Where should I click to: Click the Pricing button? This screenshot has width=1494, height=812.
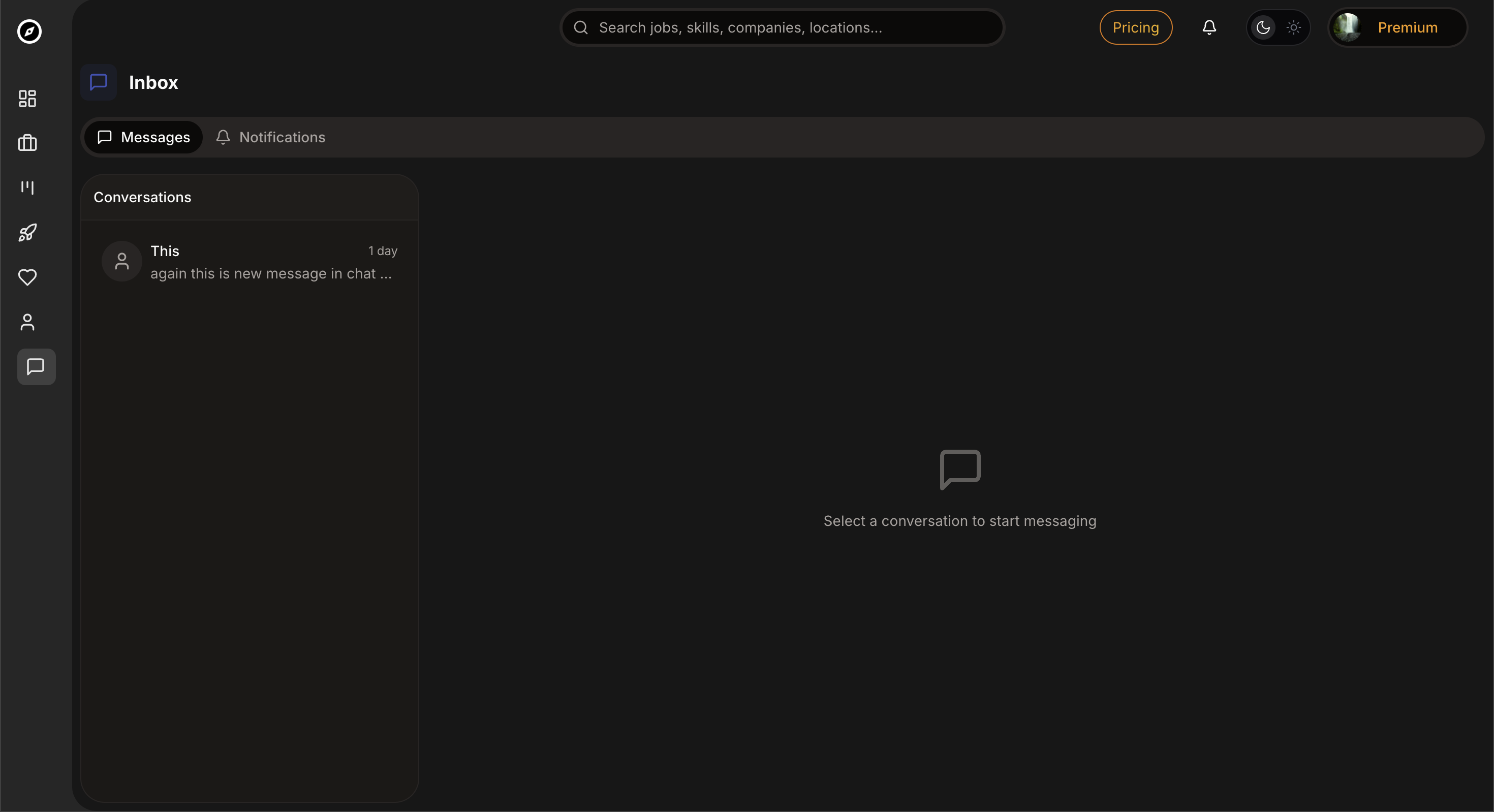pos(1135,27)
